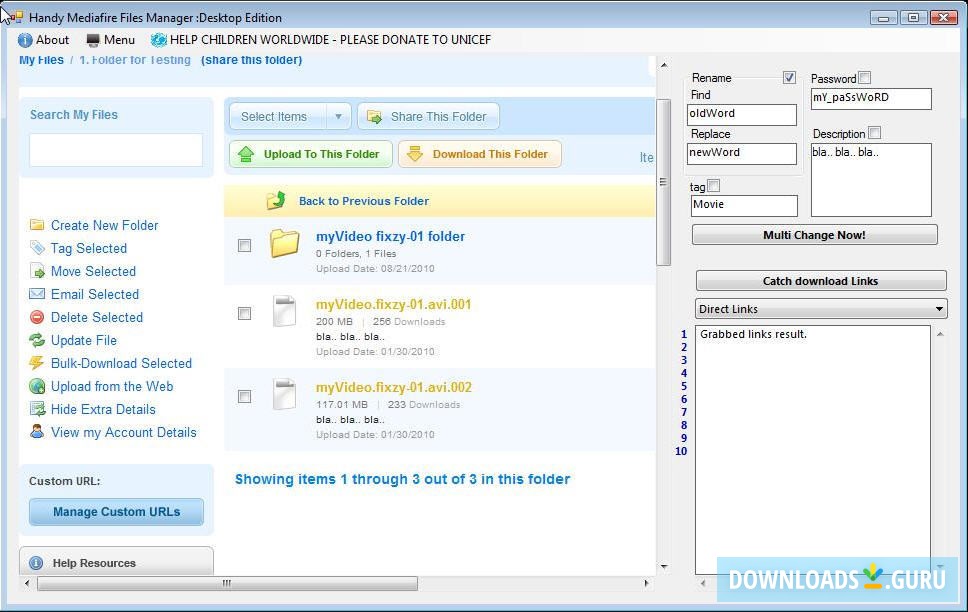Click the Replace field containing newWord
The height and width of the screenshot is (612, 968).
pos(741,153)
